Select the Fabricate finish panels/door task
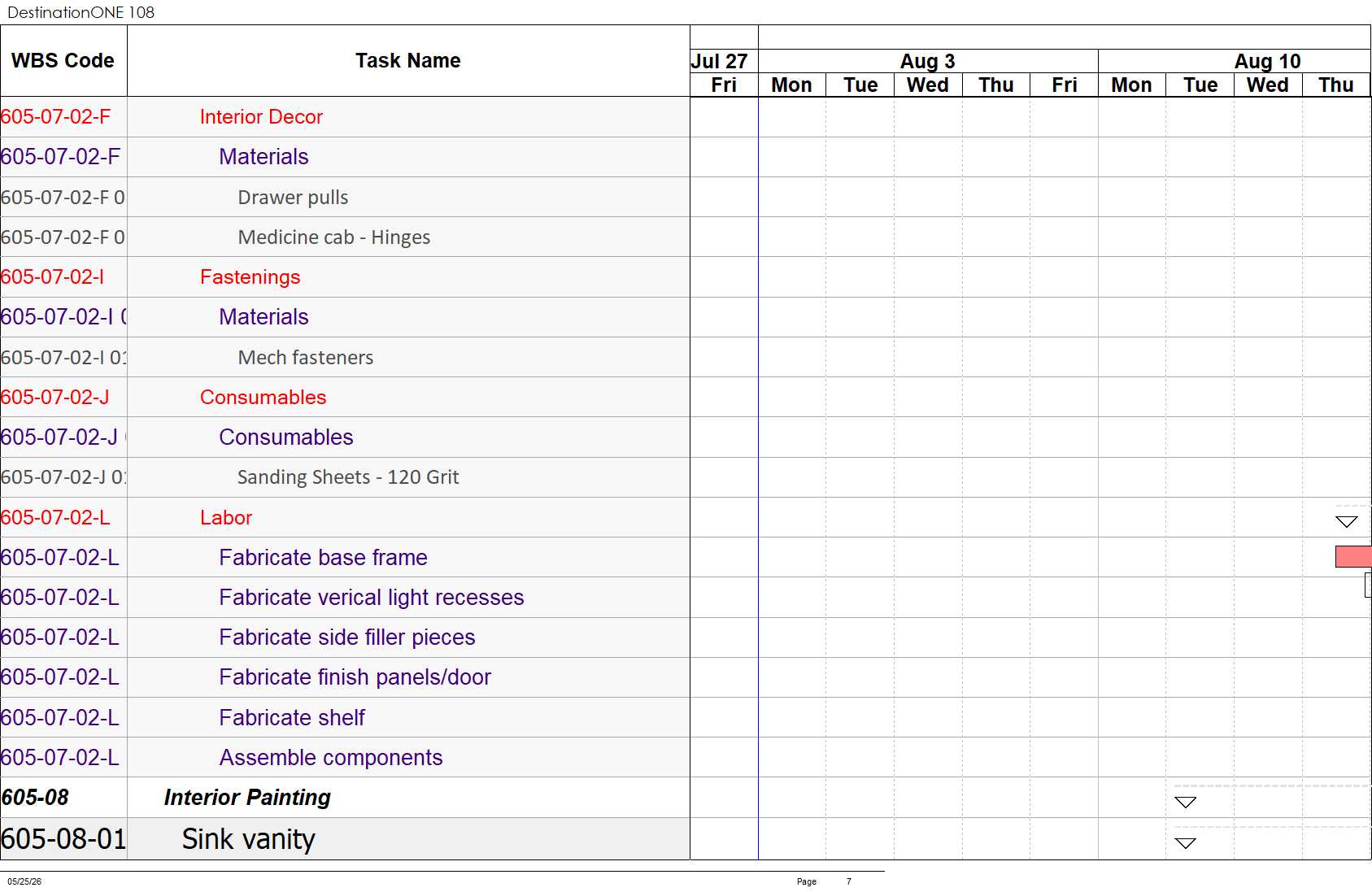 point(355,677)
